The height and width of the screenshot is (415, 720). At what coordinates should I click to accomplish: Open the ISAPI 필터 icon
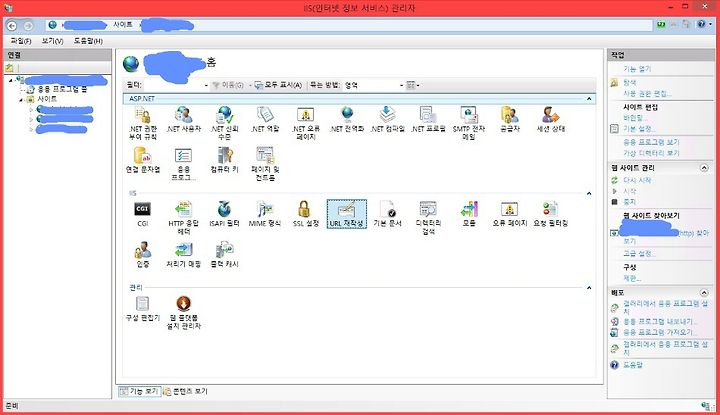click(x=224, y=214)
